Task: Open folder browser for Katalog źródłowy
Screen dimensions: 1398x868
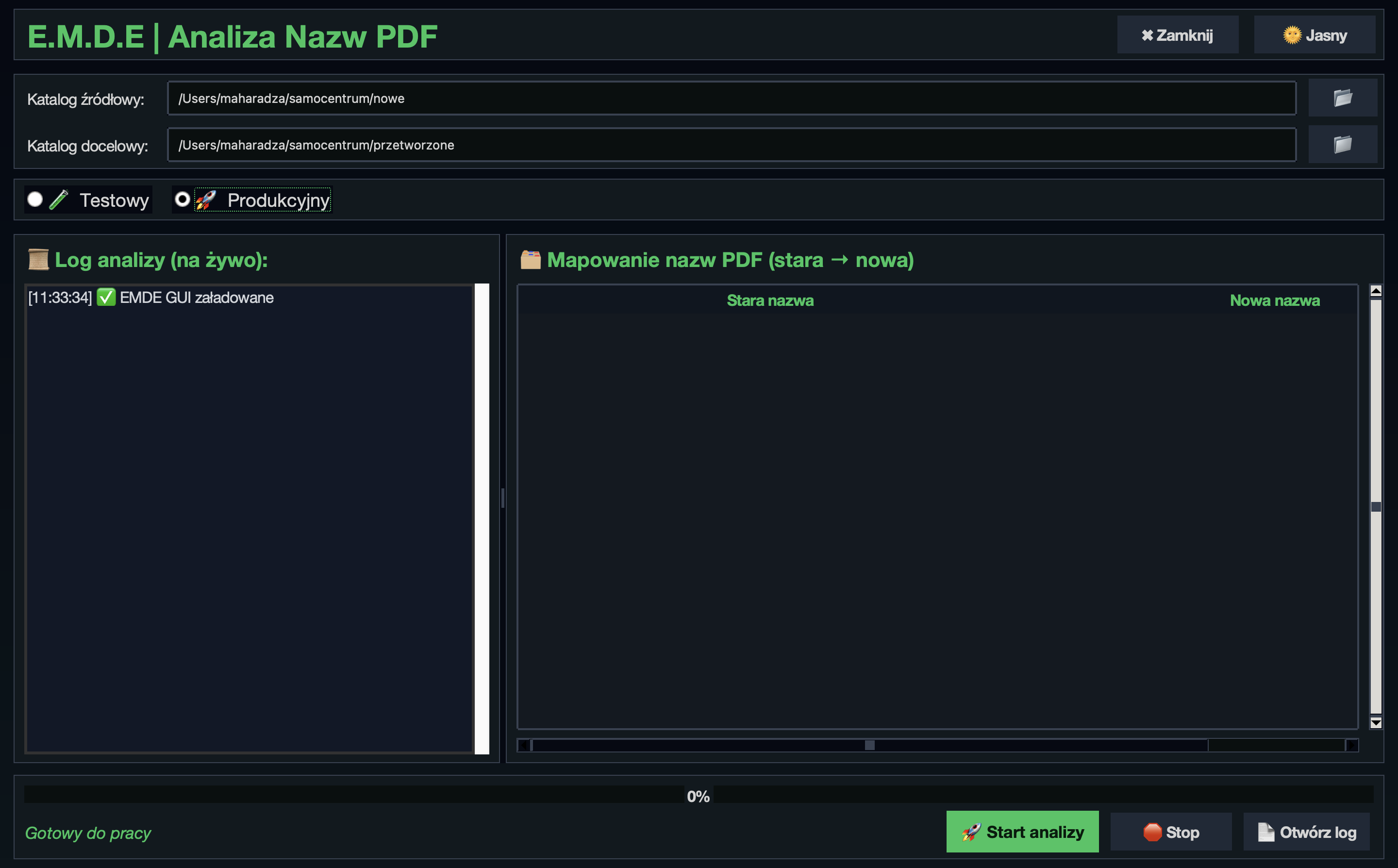Action: tap(1343, 98)
